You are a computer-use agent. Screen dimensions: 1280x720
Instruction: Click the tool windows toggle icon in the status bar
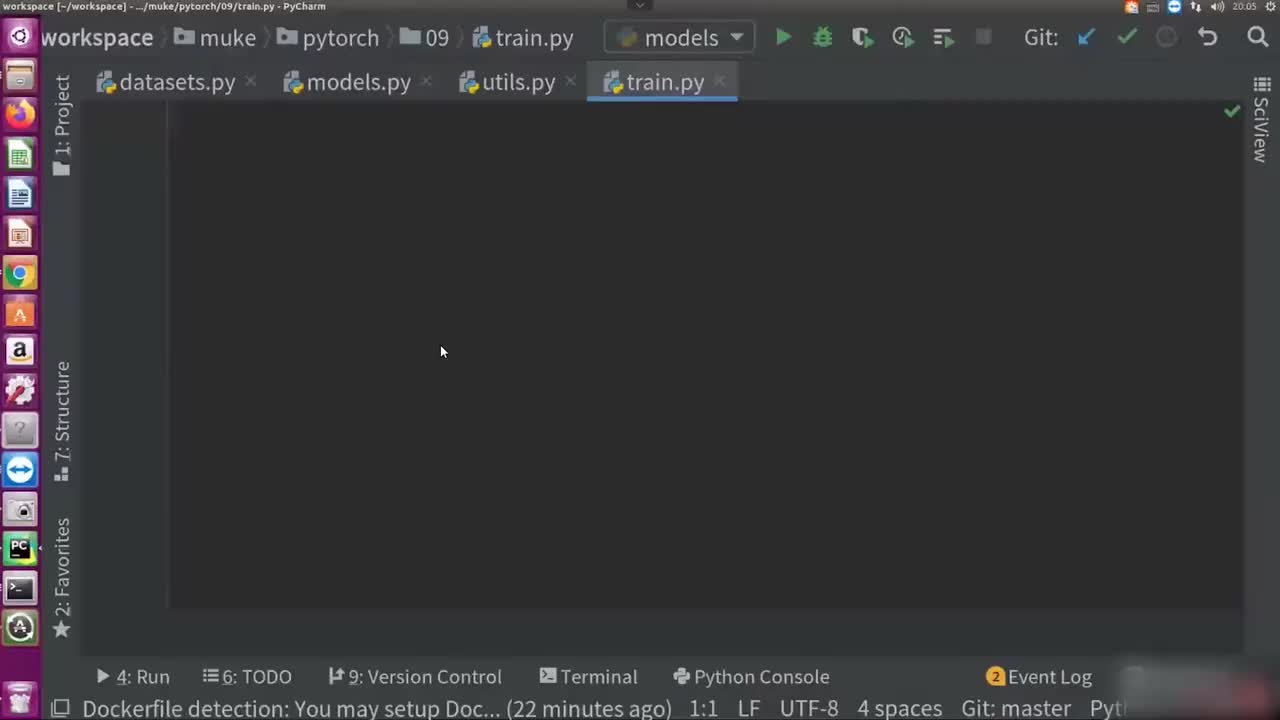60,708
